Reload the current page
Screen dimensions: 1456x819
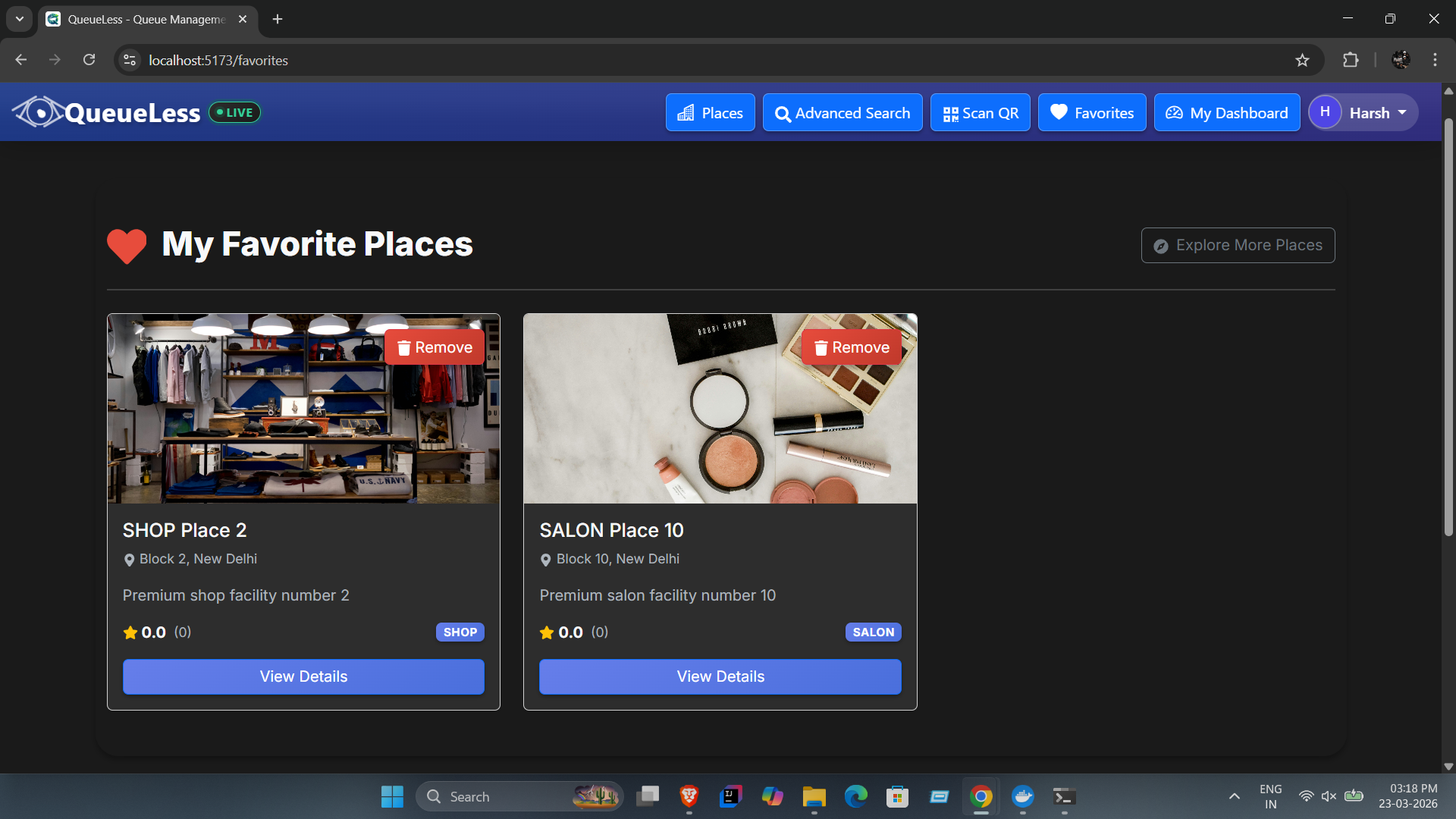click(x=89, y=60)
